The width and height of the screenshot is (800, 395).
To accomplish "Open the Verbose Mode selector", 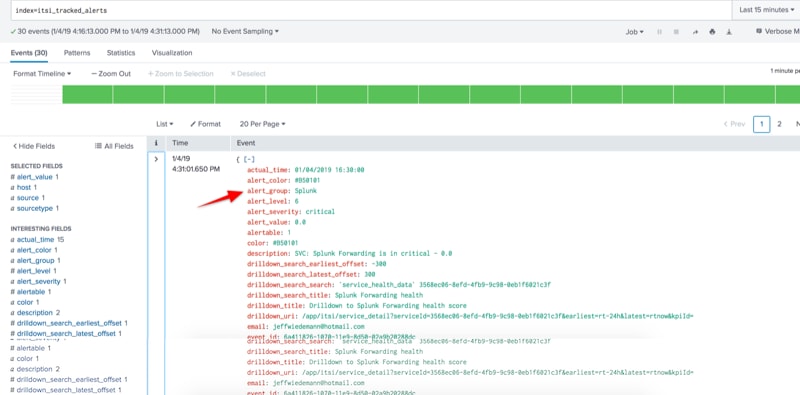I will click(x=778, y=32).
